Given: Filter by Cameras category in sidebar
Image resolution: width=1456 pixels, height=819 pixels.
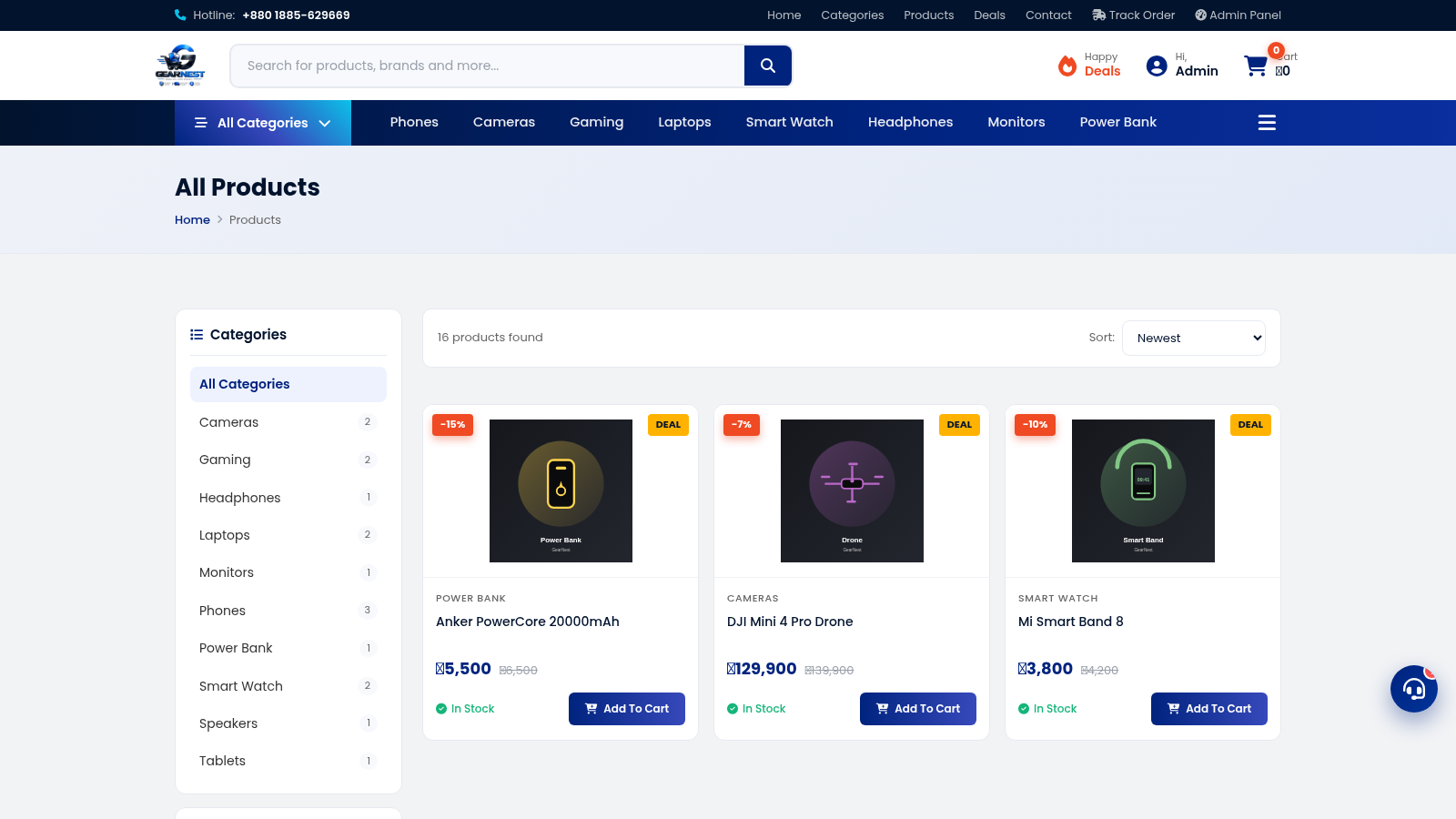Looking at the screenshot, I should [288, 422].
